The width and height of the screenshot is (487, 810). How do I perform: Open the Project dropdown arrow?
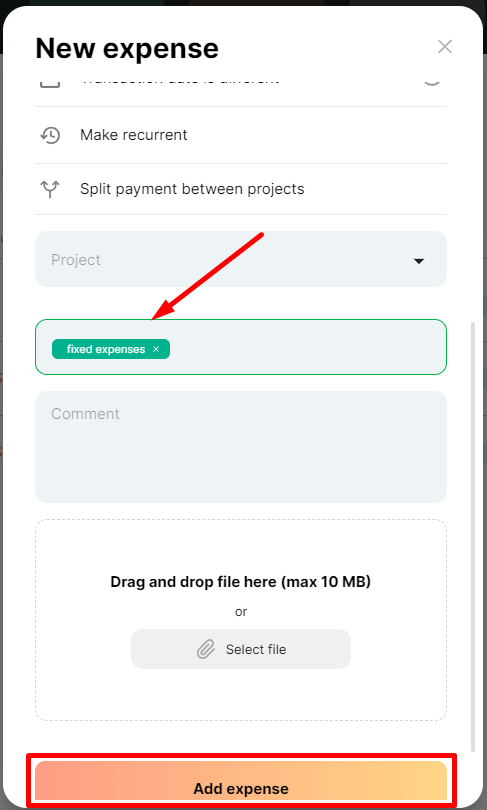[419, 261]
